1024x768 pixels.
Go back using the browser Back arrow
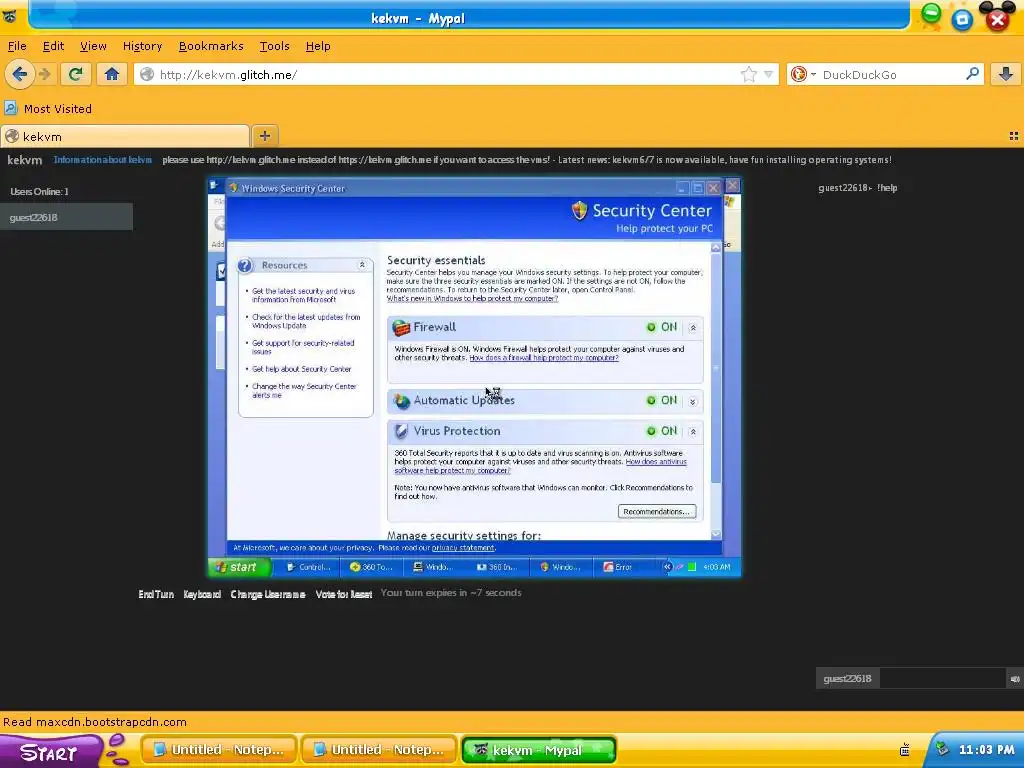[20, 74]
